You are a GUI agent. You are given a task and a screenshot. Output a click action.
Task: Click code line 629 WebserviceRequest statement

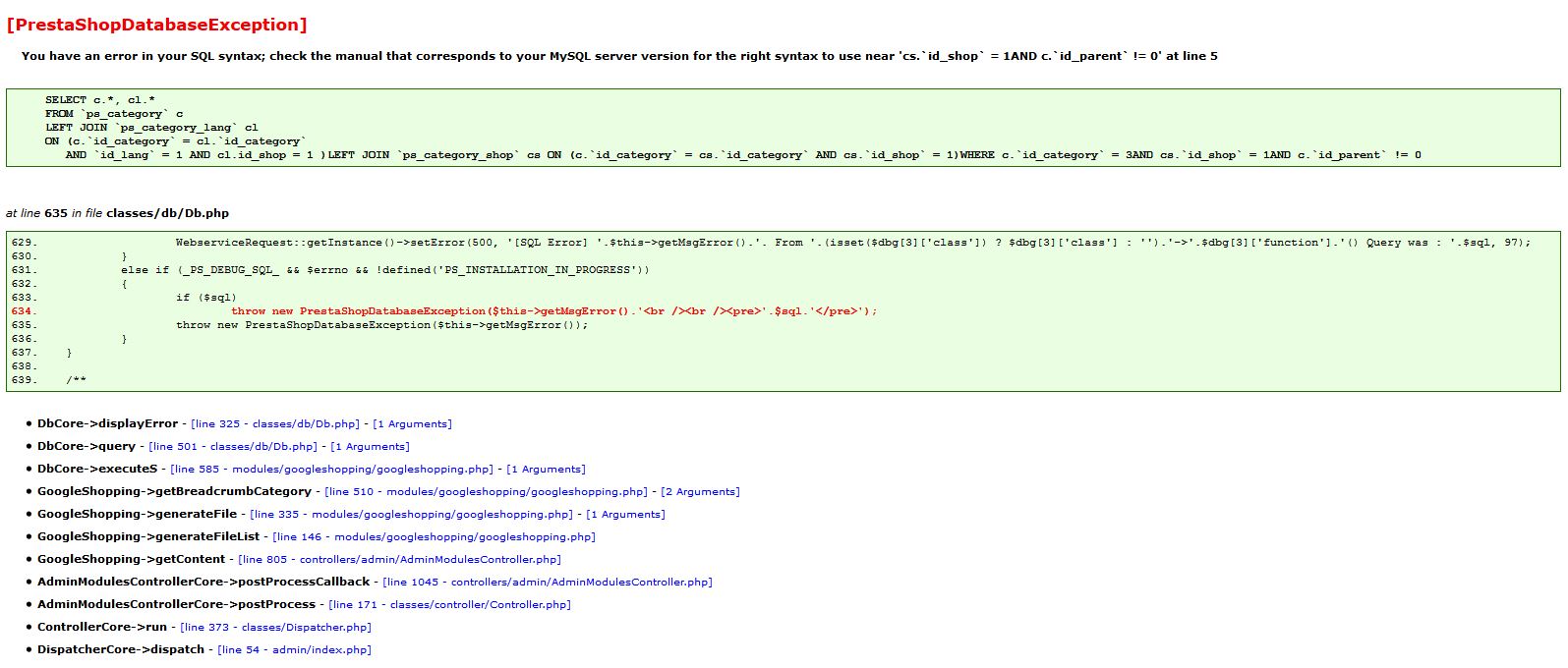(x=853, y=243)
